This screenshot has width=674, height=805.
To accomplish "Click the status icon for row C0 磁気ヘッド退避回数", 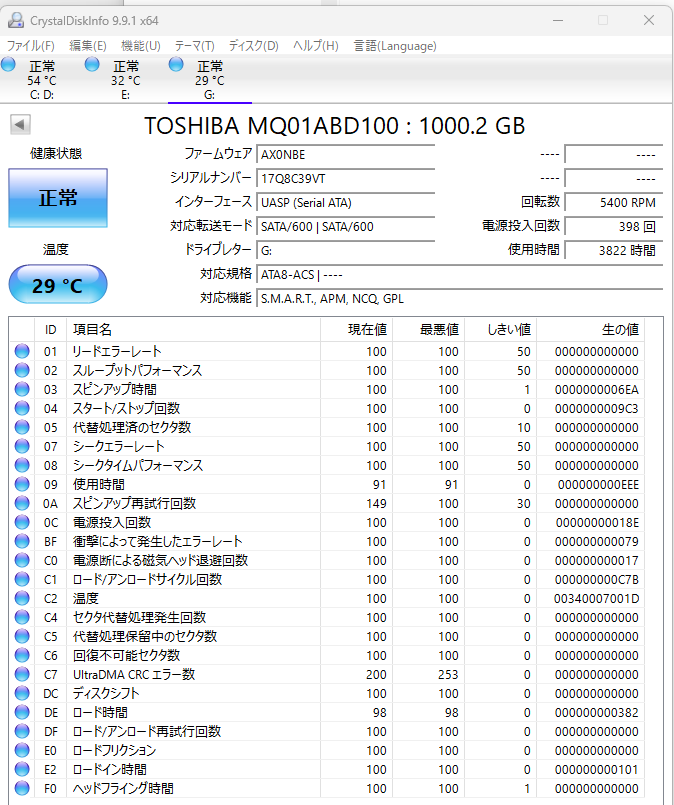I will [22, 560].
